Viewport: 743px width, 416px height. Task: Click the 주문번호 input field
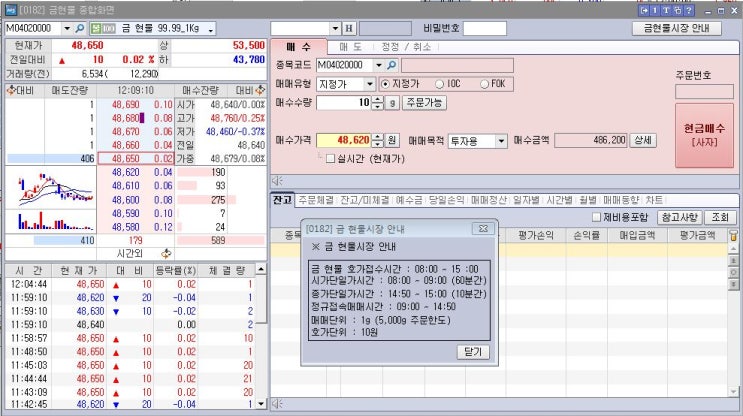tap(704, 91)
